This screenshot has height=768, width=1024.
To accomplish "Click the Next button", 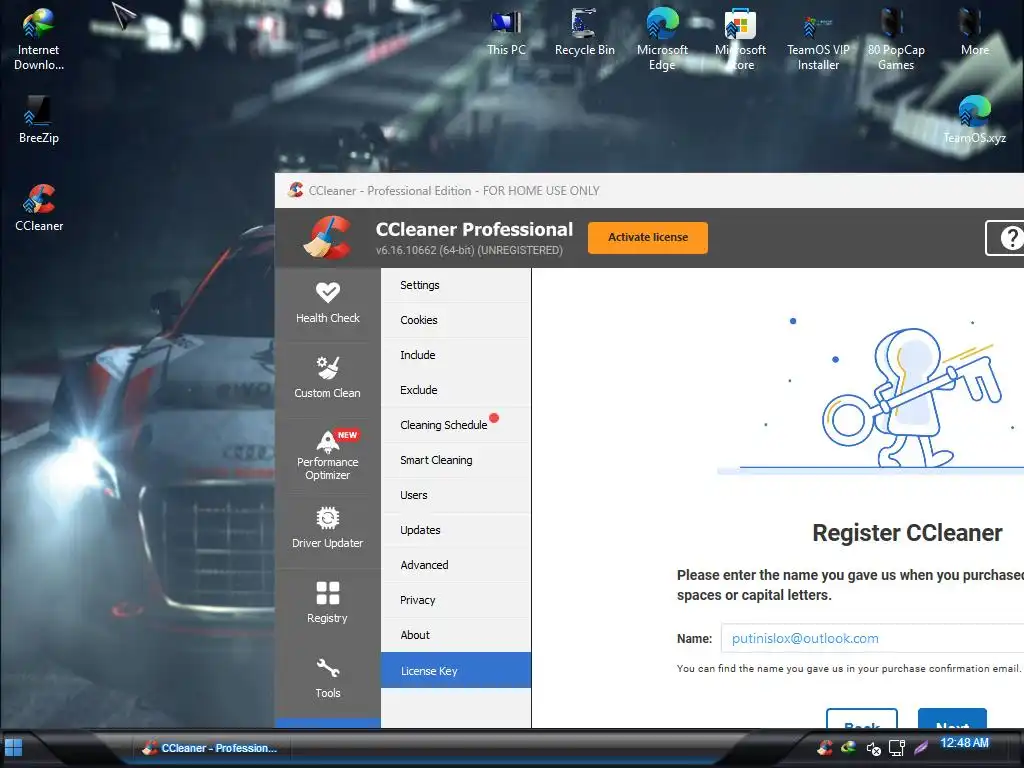I will coord(952,718).
